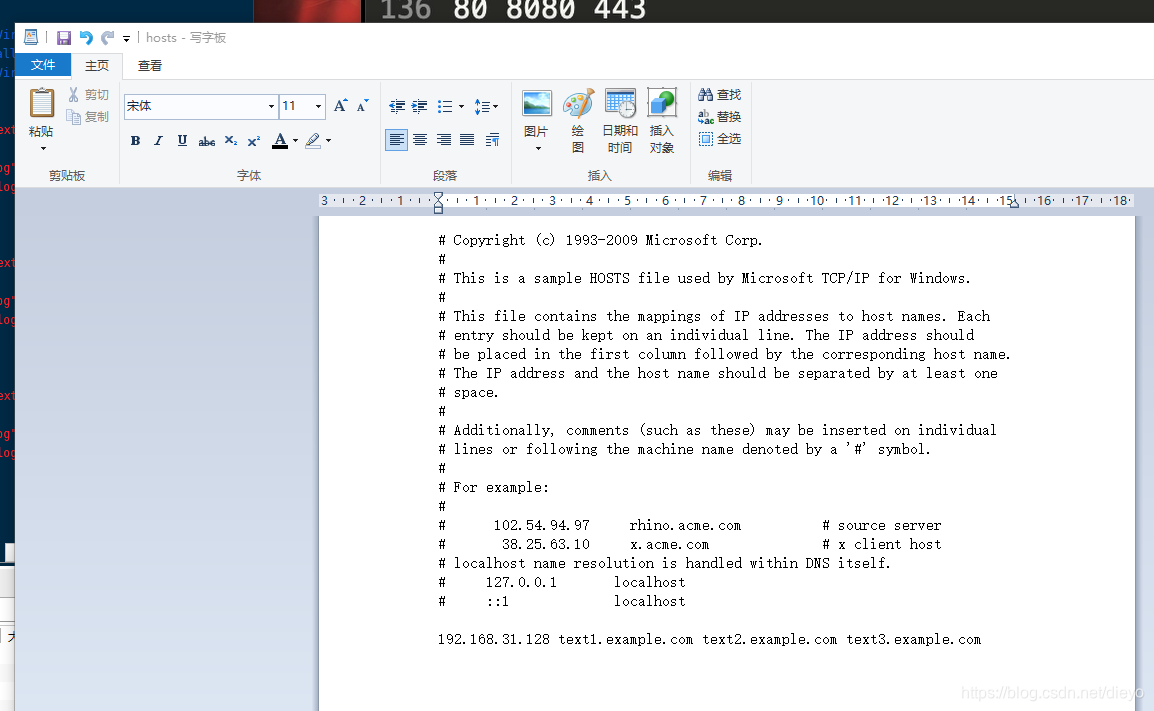Click the font size field showing 11
The image size is (1154, 711).
tap(297, 106)
